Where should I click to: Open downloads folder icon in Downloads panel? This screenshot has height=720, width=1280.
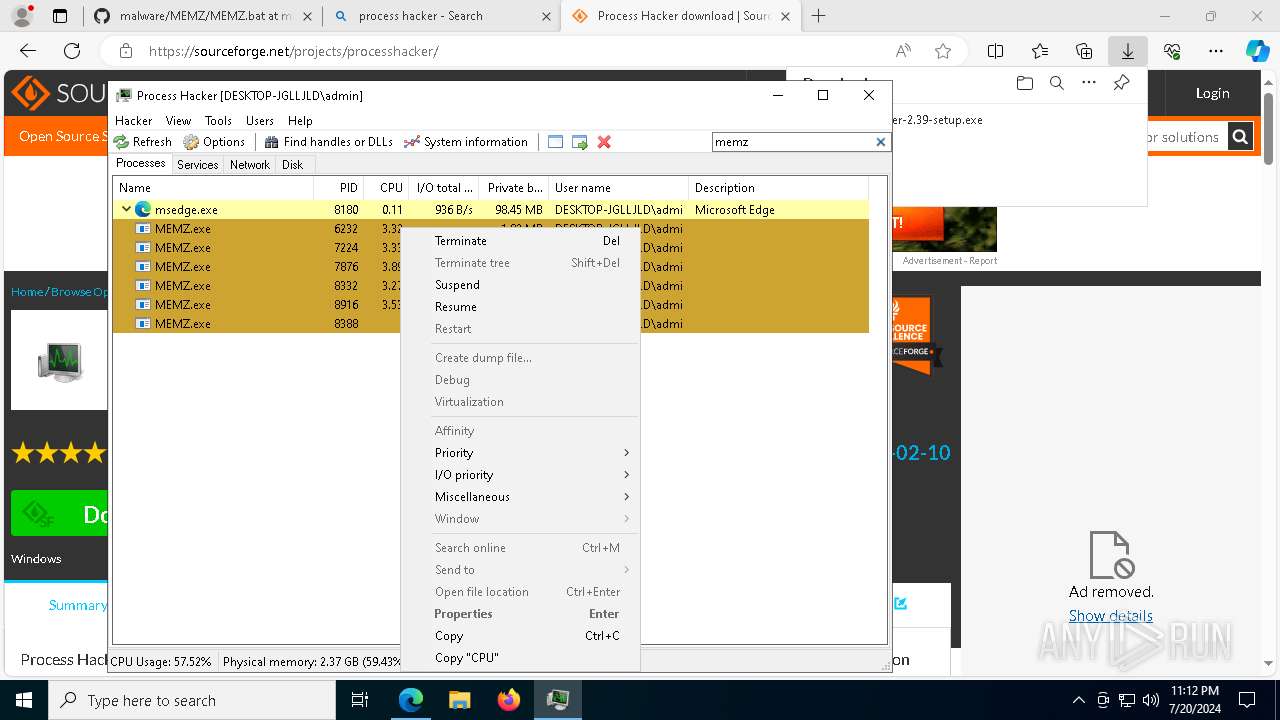click(x=1025, y=83)
